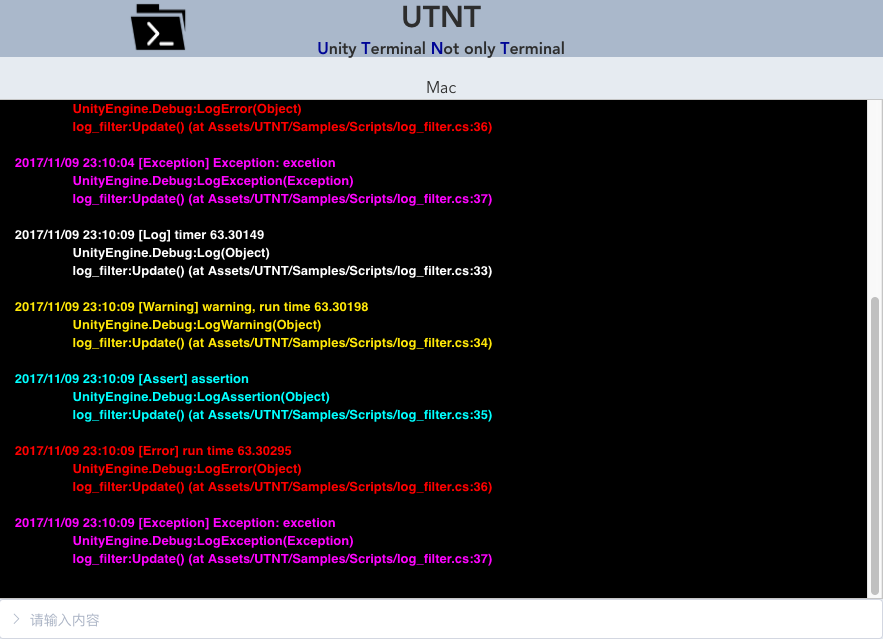Click the '[Assert] assertion' log entry

tap(132, 379)
